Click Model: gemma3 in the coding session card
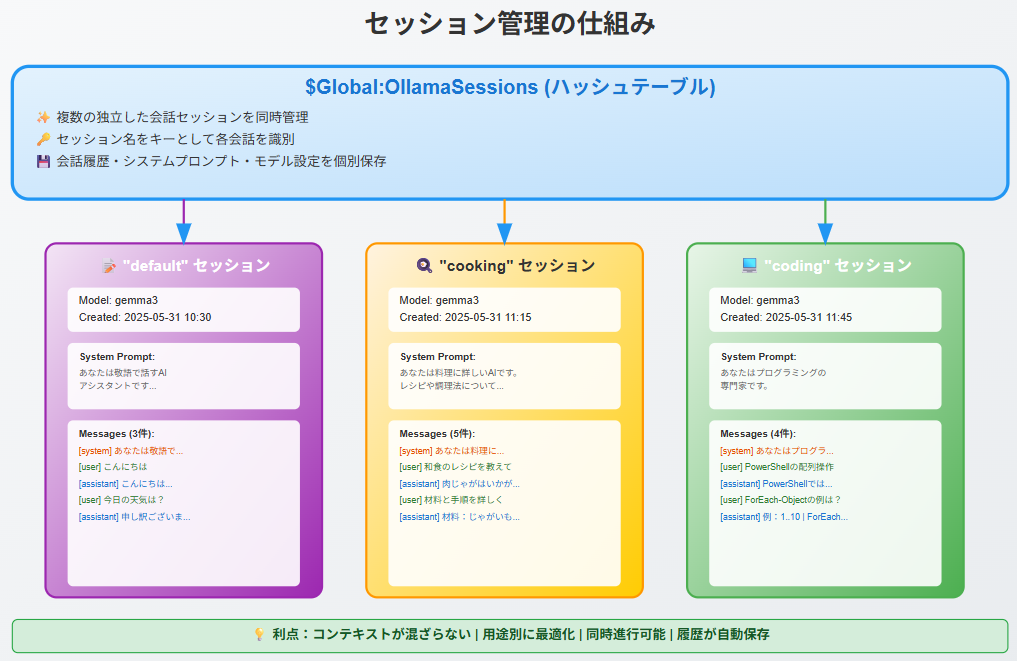The image size is (1017, 661). 760,300
